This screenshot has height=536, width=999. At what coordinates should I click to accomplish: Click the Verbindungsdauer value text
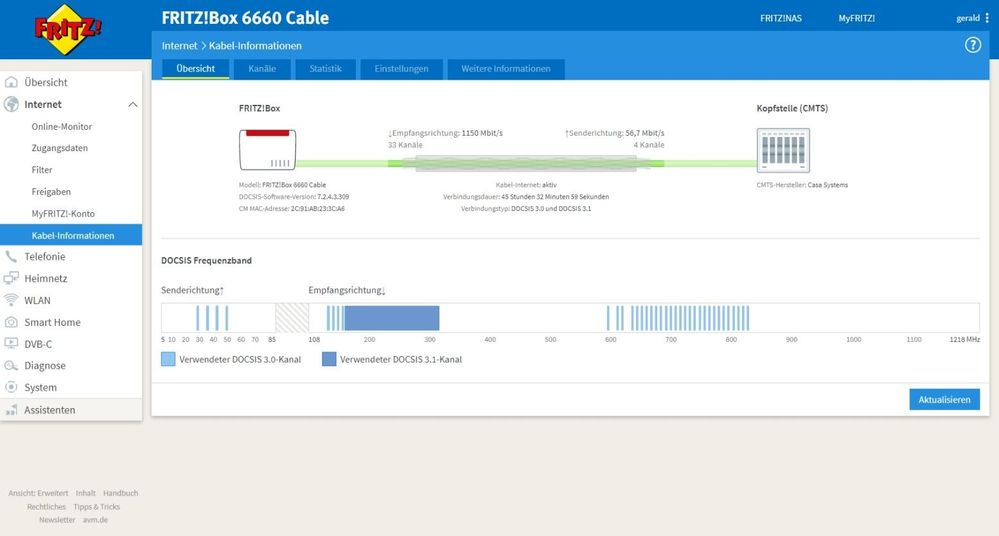[555, 197]
